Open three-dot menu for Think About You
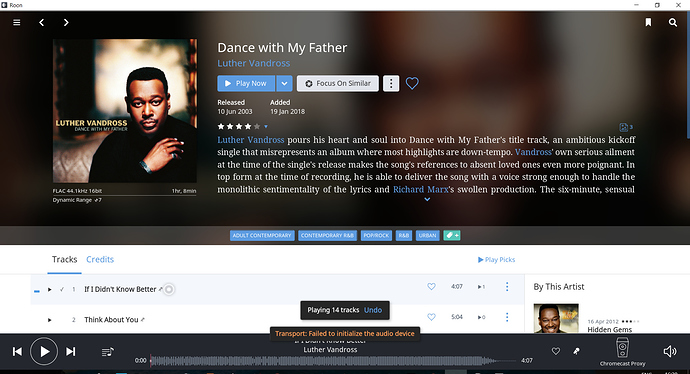 coord(507,317)
